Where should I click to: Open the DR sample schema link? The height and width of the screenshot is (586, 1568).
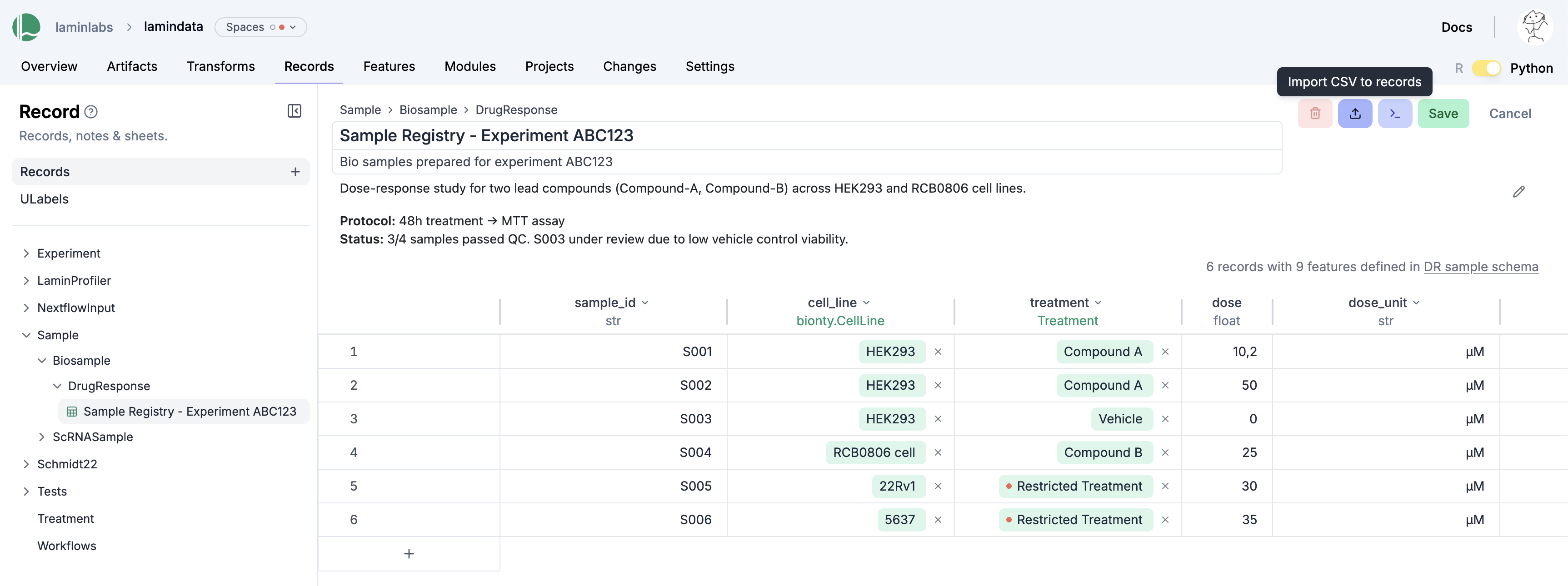pos(1480,267)
